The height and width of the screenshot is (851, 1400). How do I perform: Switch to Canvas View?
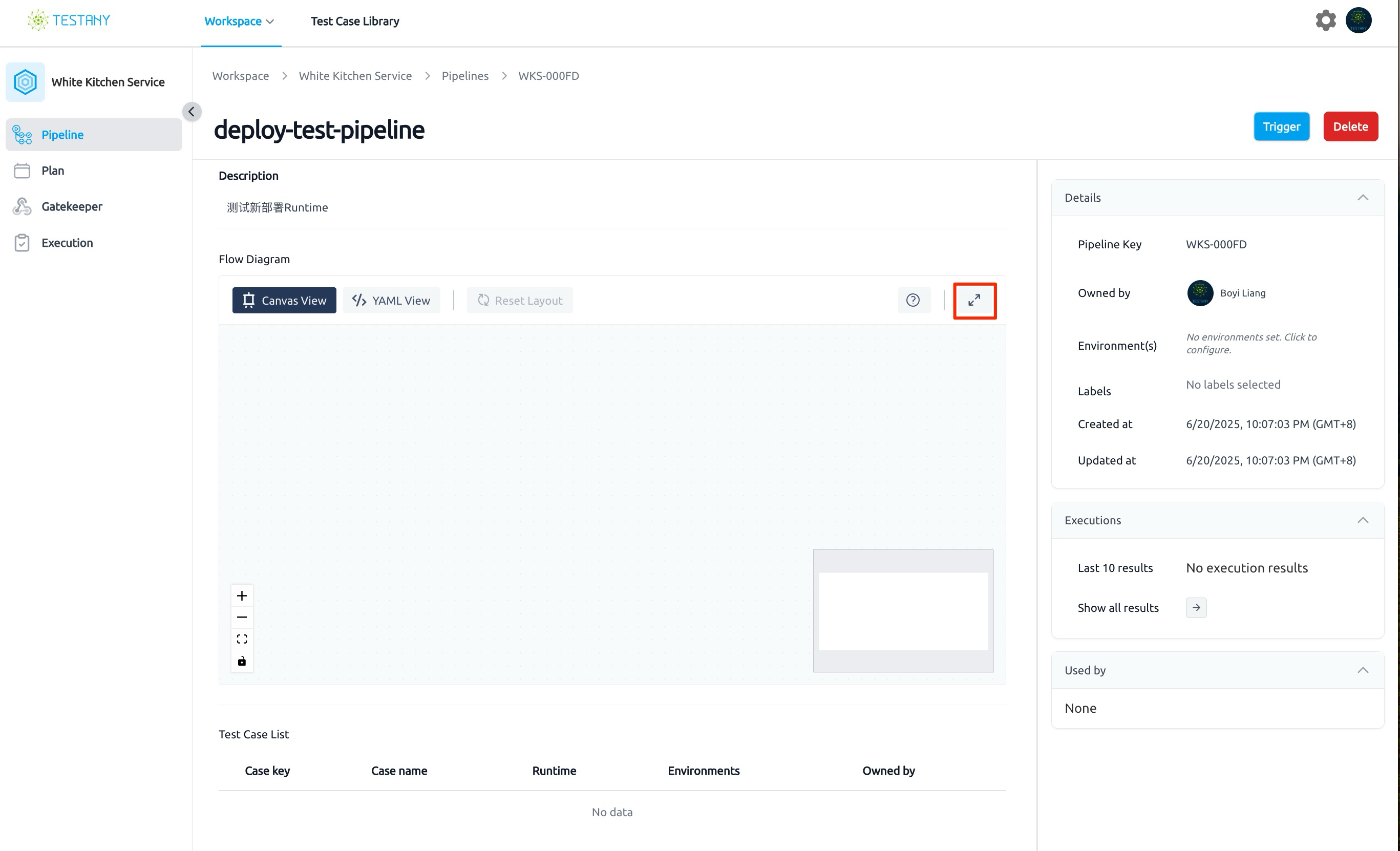click(284, 301)
